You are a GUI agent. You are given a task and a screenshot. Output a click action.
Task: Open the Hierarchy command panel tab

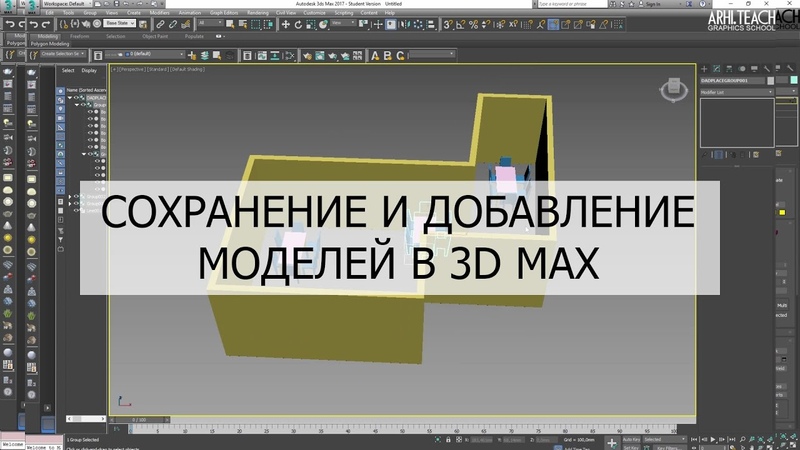(729, 68)
